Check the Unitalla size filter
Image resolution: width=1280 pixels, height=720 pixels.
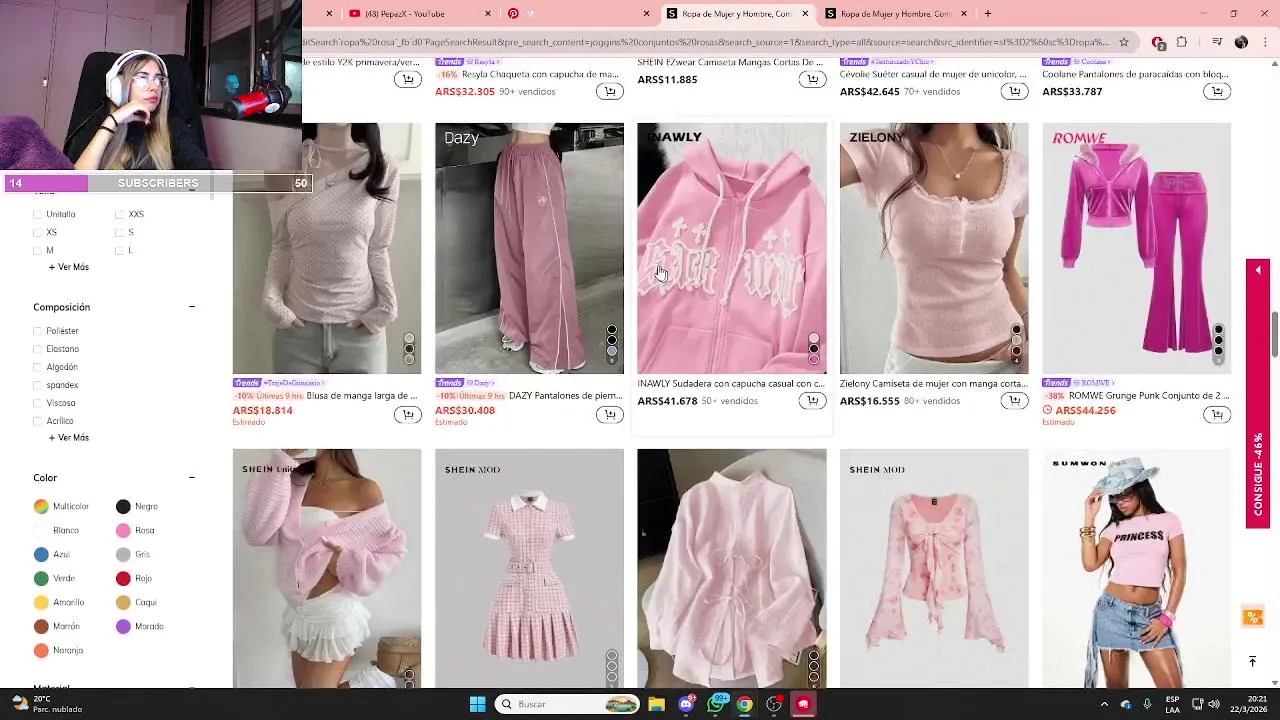[x=38, y=214]
